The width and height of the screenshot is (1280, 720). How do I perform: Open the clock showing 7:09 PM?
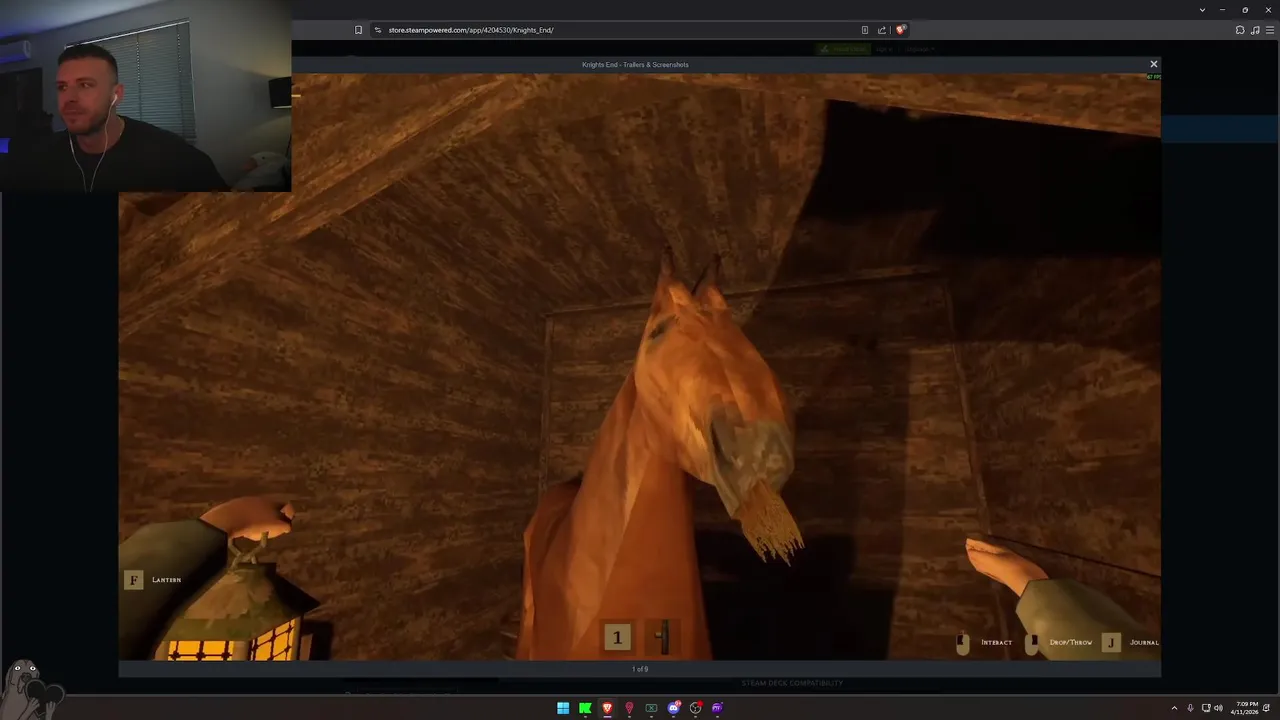(x=1246, y=708)
